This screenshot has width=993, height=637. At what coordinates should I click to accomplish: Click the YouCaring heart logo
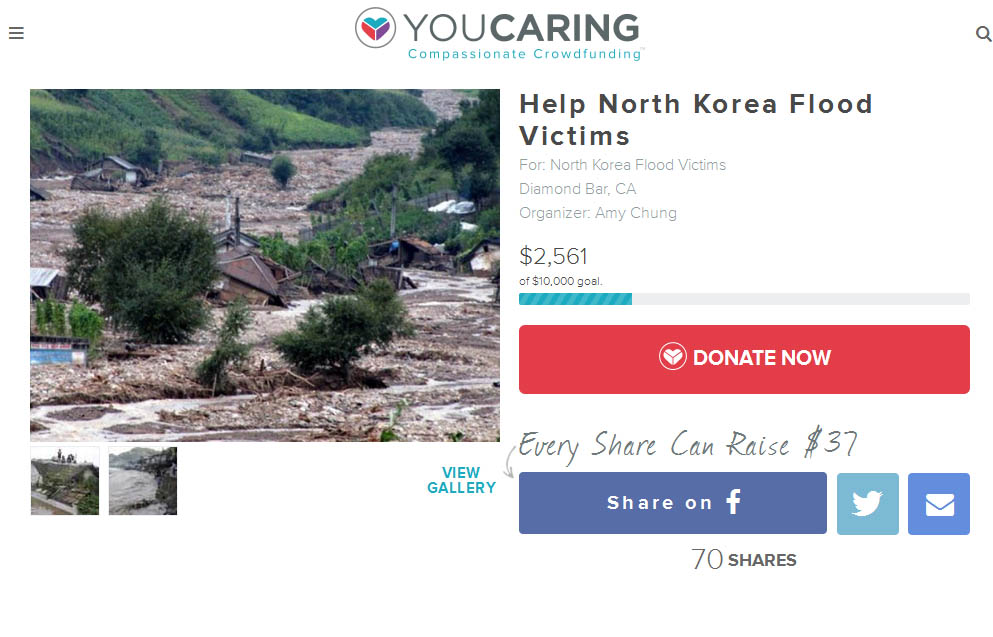click(x=376, y=28)
